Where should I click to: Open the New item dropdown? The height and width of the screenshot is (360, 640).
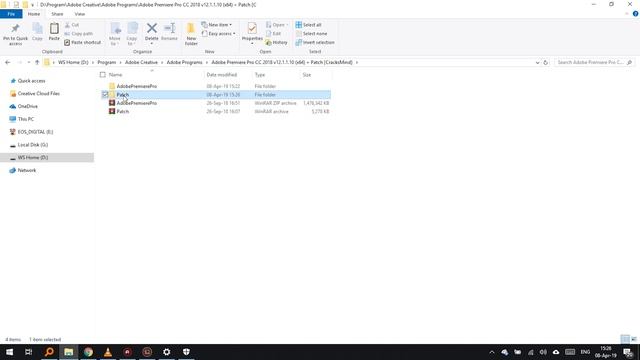(217, 25)
